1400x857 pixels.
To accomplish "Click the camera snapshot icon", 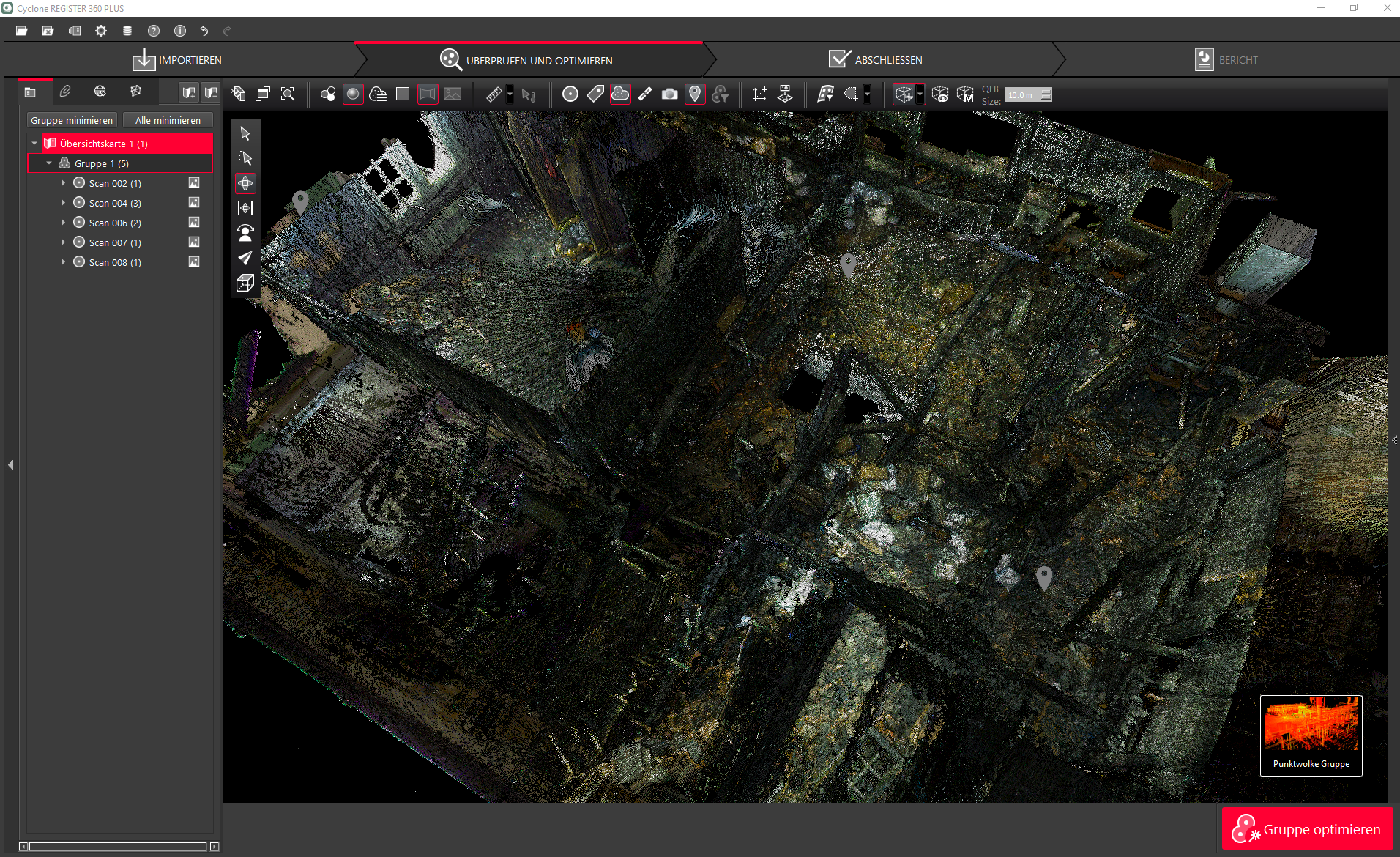I will pyautogui.click(x=669, y=94).
